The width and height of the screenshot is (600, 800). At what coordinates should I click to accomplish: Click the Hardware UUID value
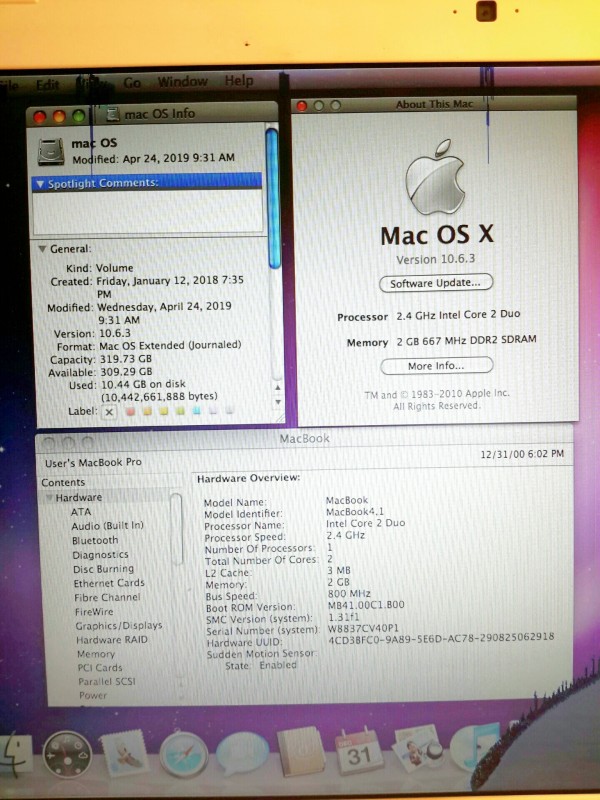[441, 638]
